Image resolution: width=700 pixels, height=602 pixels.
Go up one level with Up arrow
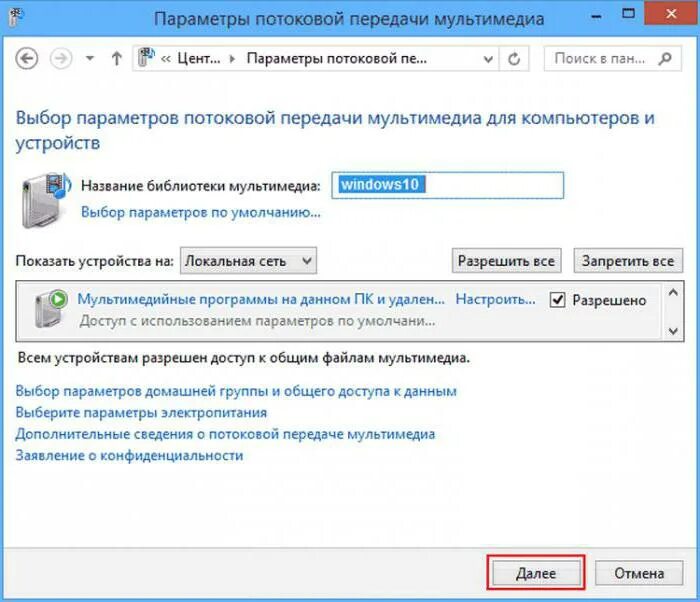[x=117, y=59]
